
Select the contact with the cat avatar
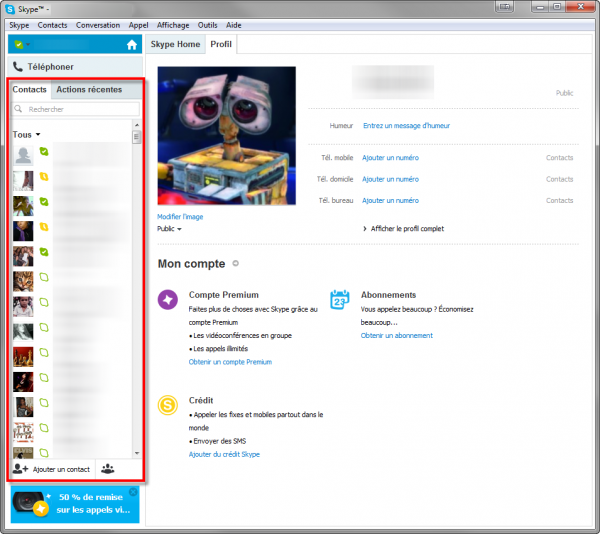(71, 281)
